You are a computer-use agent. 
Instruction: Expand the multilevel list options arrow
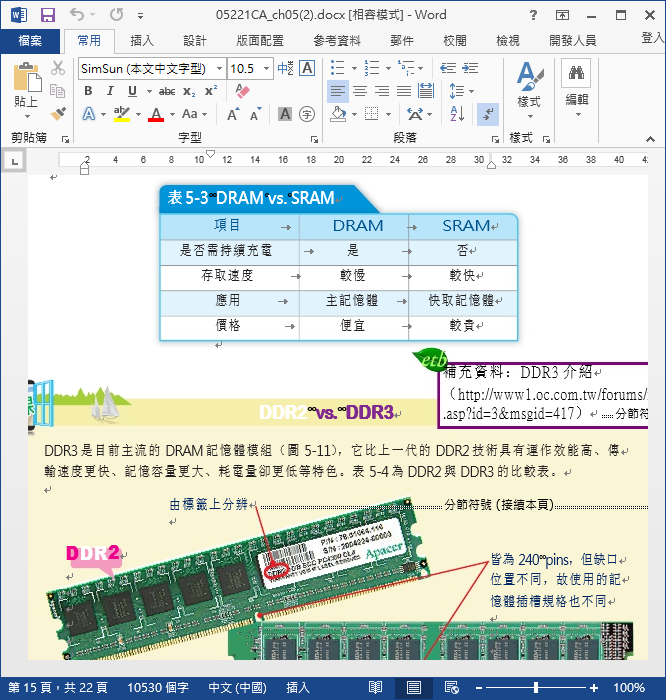tap(421, 69)
